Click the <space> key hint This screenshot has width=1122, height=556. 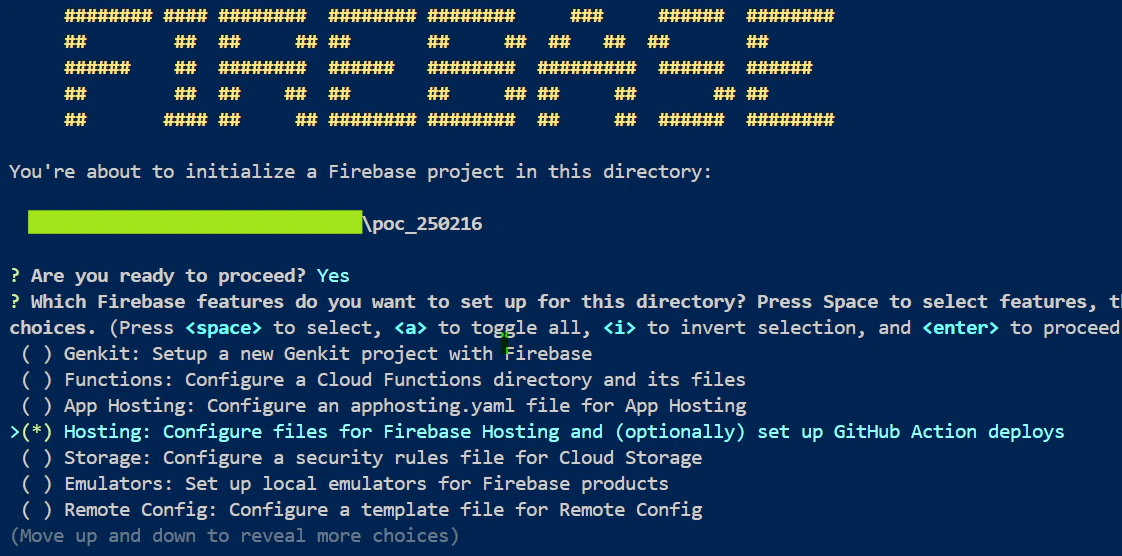224,328
